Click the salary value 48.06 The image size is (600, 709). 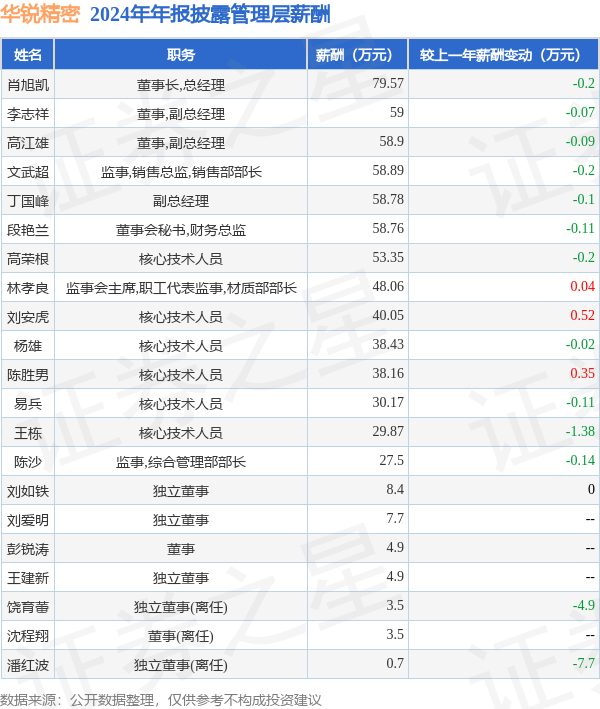[x=388, y=286]
